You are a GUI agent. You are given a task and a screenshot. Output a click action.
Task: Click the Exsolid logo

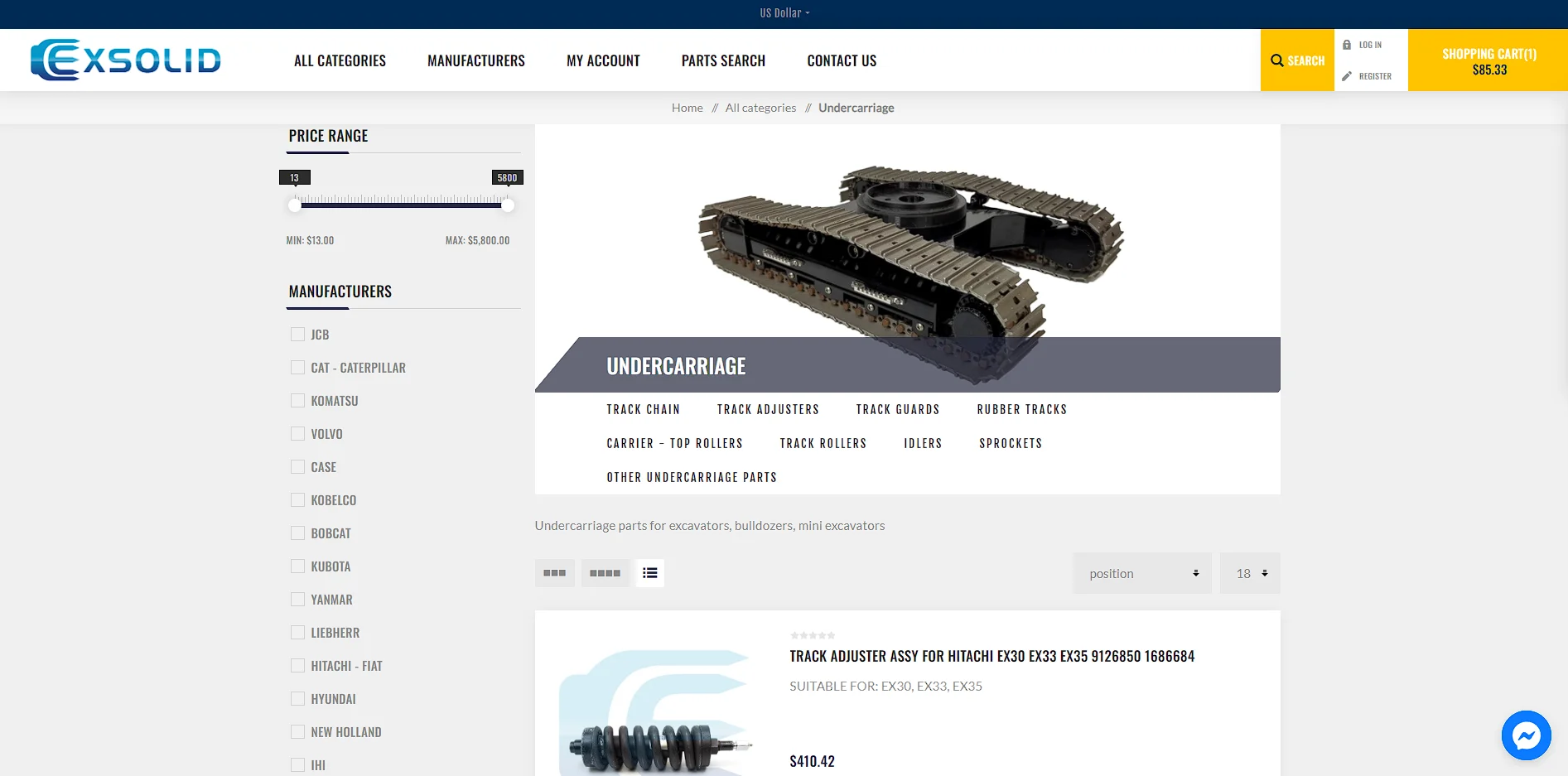(126, 60)
